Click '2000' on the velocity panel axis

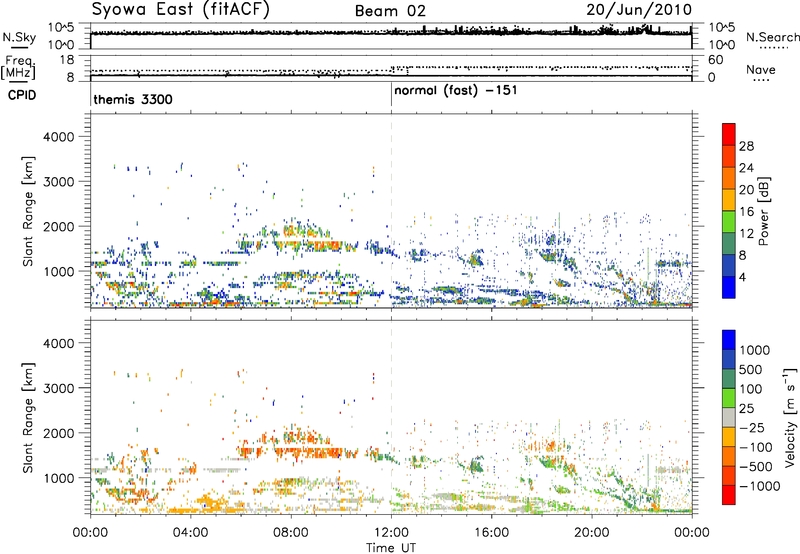click(58, 433)
